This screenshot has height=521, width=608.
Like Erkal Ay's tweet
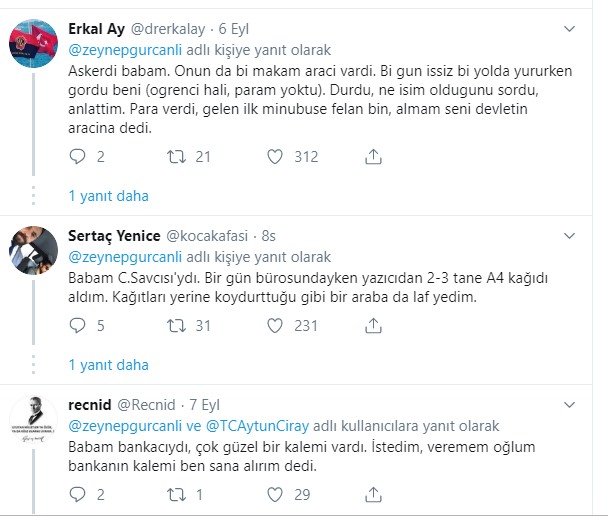275,156
